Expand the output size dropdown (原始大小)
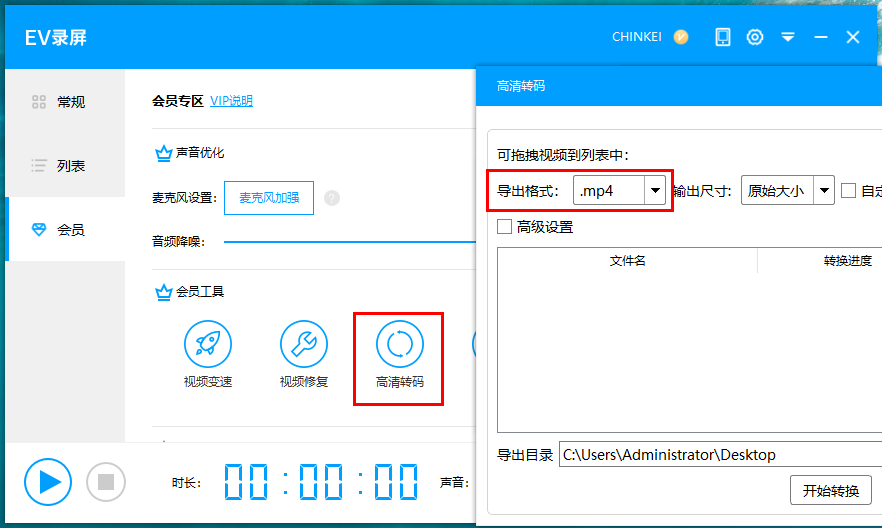882x528 pixels. tap(824, 190)
